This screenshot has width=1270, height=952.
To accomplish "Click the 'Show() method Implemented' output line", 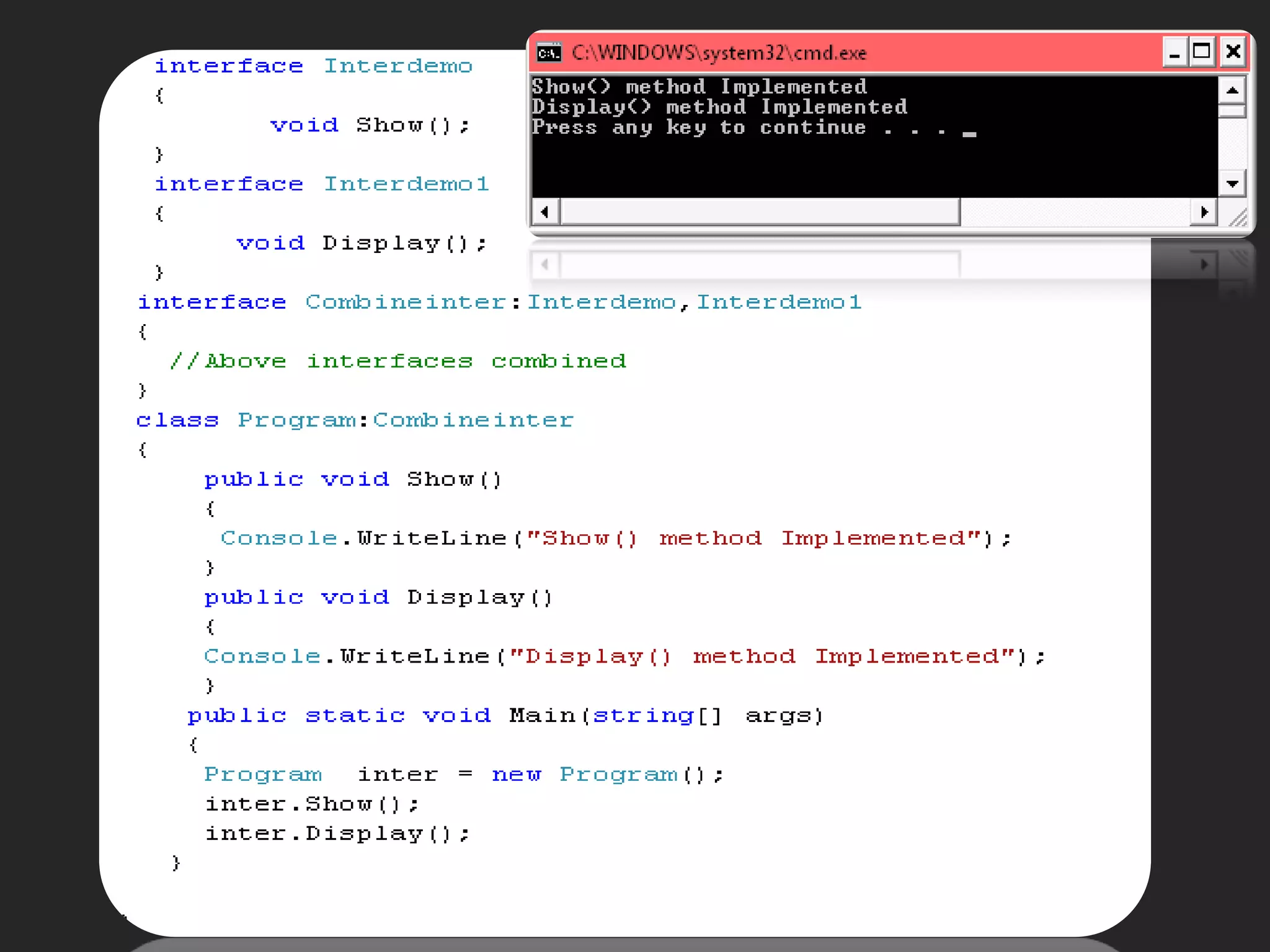I will click(x=698, y=87).
